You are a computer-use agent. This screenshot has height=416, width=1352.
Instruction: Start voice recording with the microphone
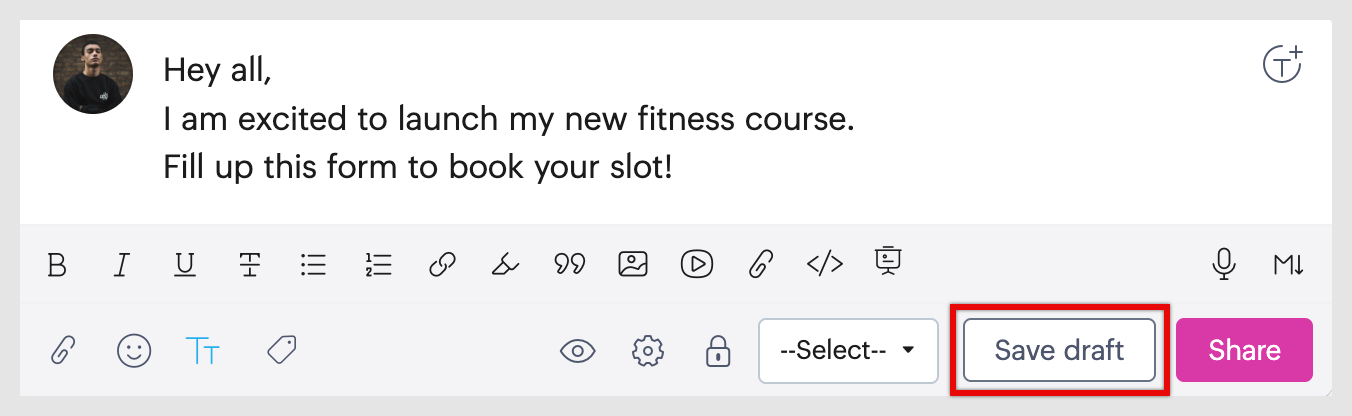coord(1224,264)
